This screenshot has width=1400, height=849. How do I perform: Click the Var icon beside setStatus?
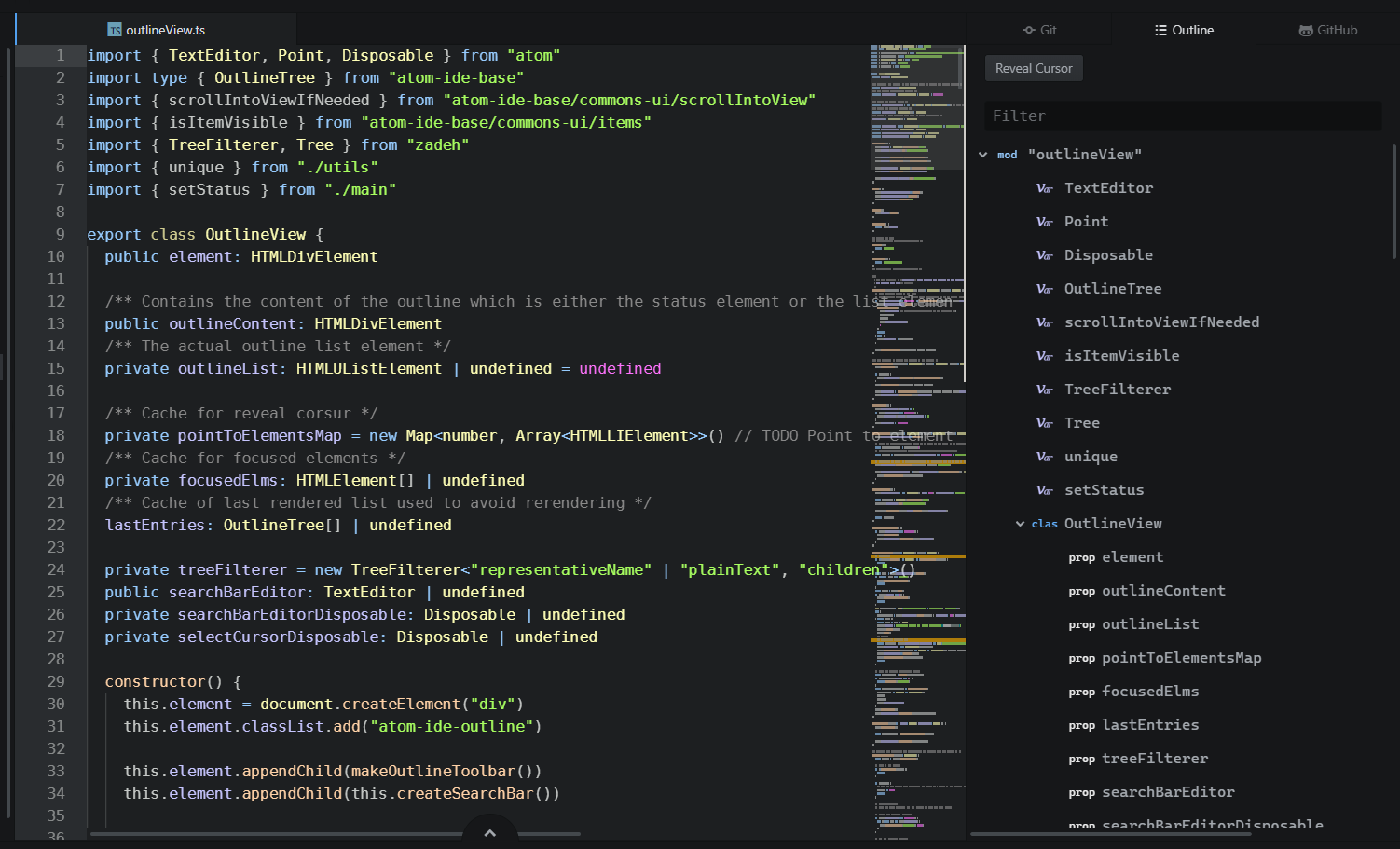[x=1045, y=490]
